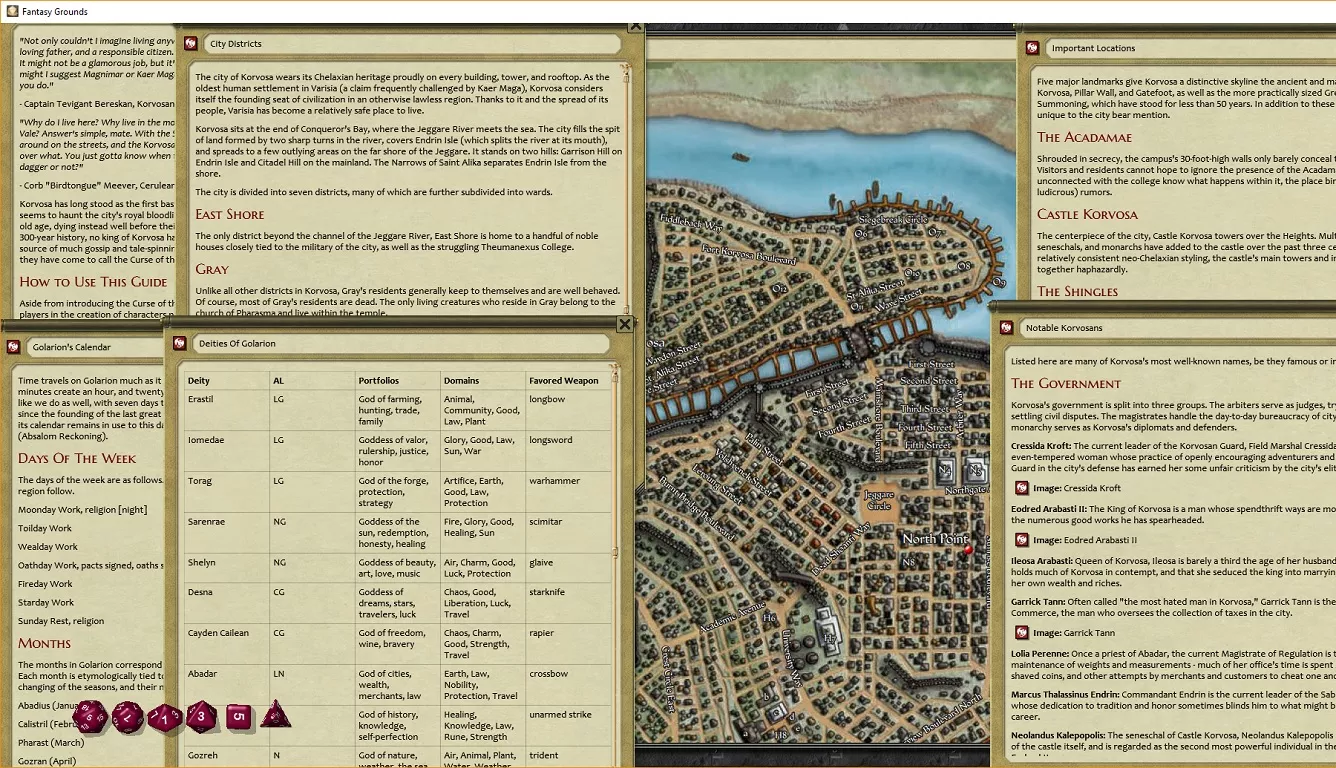Click the Important Locations title field
Image resolution: width=1336 pixels, height=768 pixels.
[1190, 48]
